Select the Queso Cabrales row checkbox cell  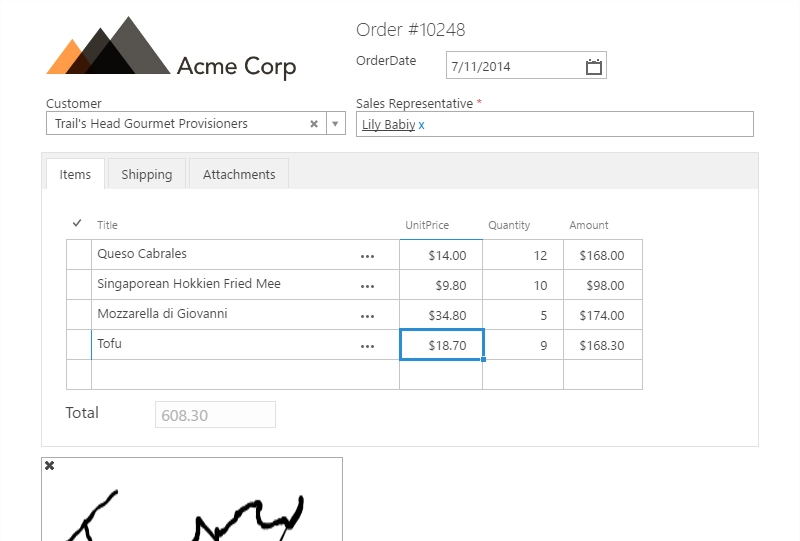pos(78,255)
